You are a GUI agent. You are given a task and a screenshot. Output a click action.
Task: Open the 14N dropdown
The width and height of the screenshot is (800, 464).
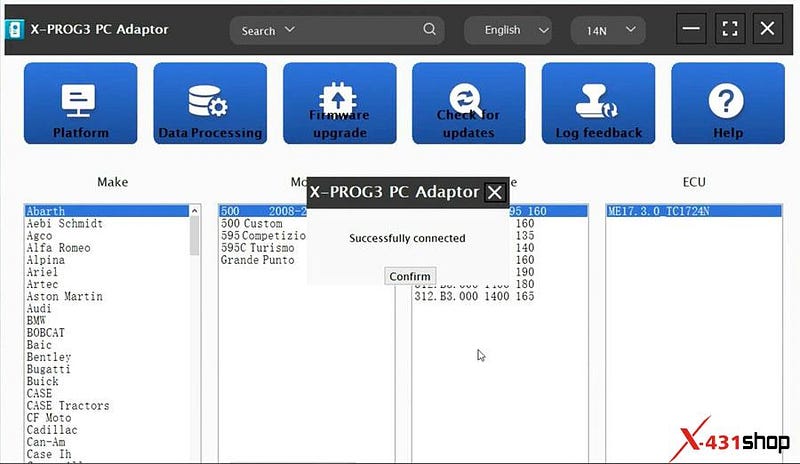608,30
